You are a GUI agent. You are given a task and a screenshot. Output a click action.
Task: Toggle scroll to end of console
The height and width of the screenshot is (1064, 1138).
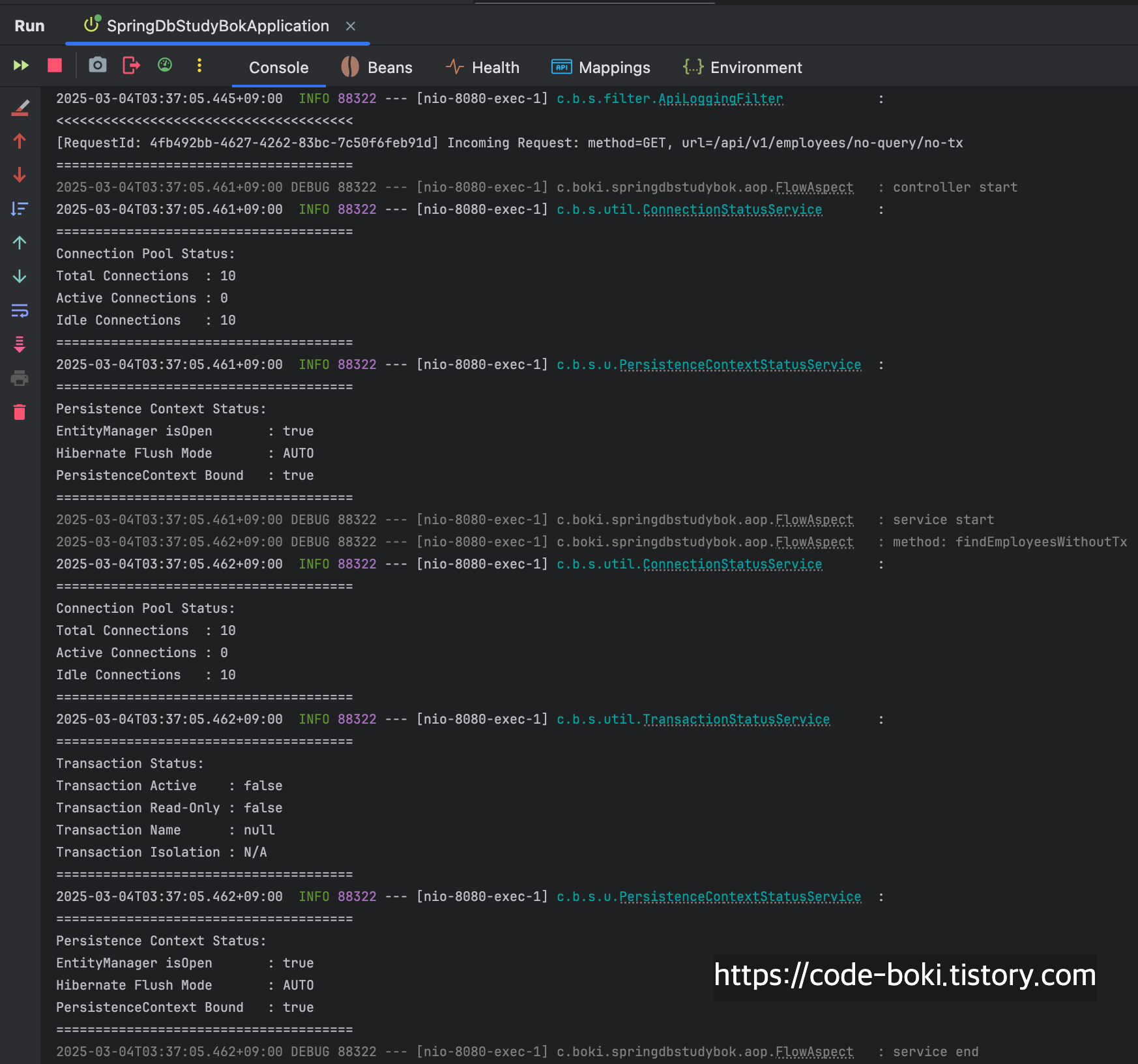pyautogui.click(x=20, y=344)
